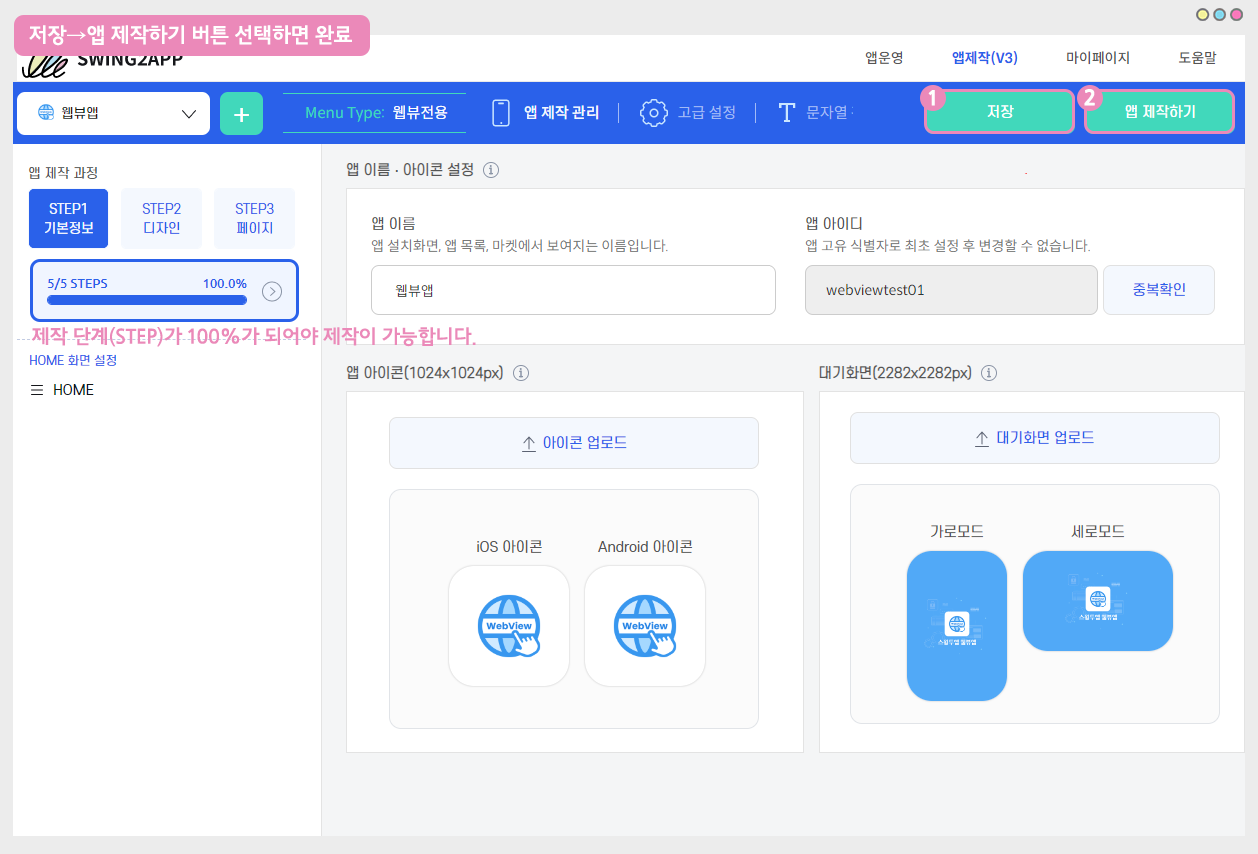Click the 중복확인 duplicate check button
This screenshot has width=1258, height=854.
[1158, 290]
